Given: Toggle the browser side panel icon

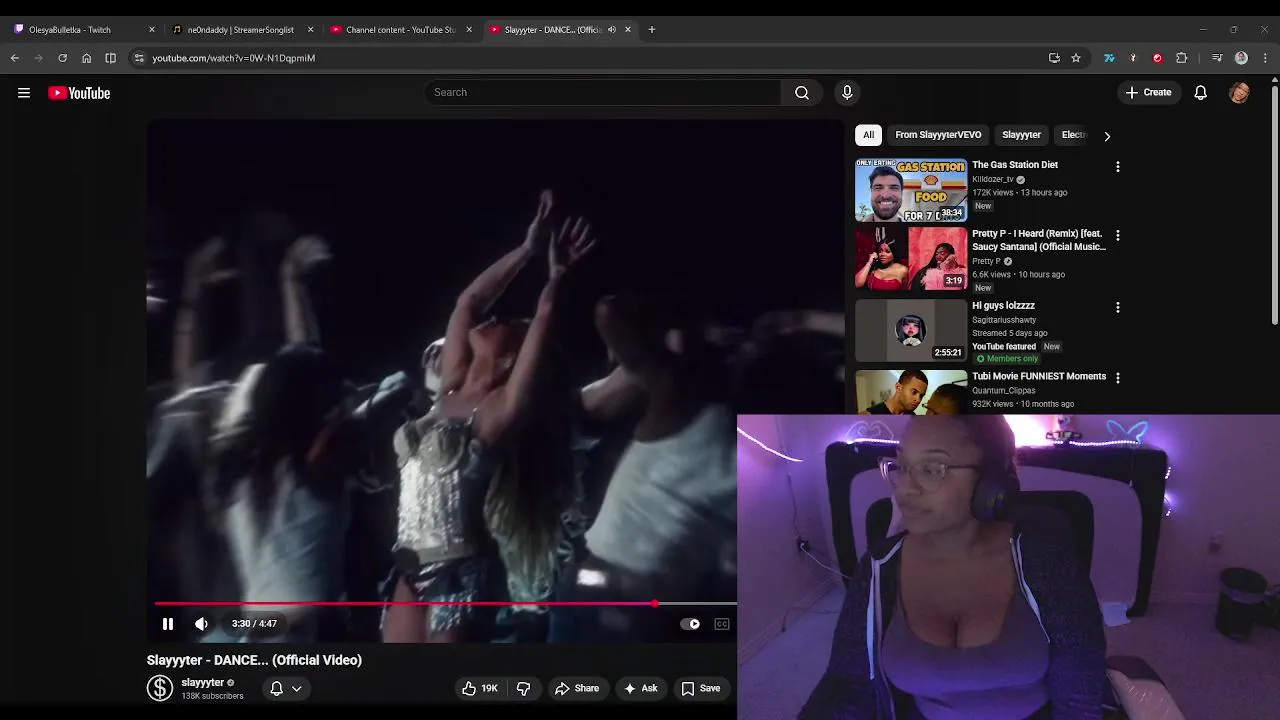Looking at the screenshot, I should [x=110, y=58].
